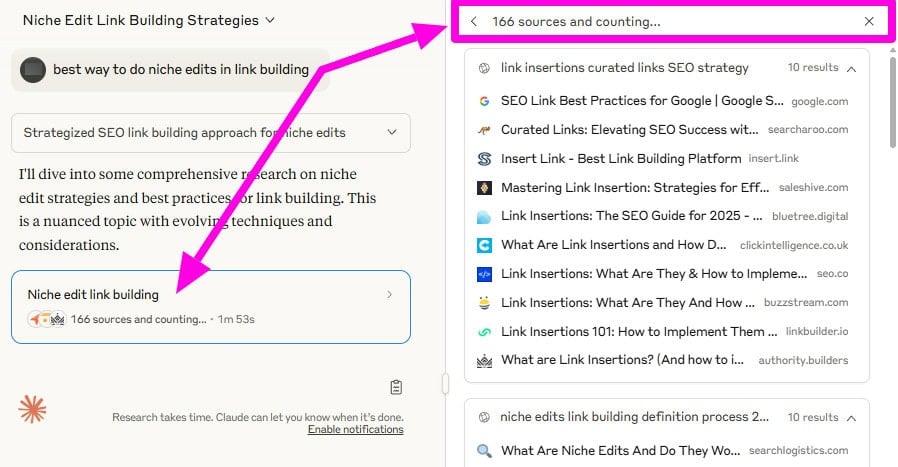The image size is (898, 467).
Task: Open the Curated Links searcharoo.com result
Action: tap(629, 129)
